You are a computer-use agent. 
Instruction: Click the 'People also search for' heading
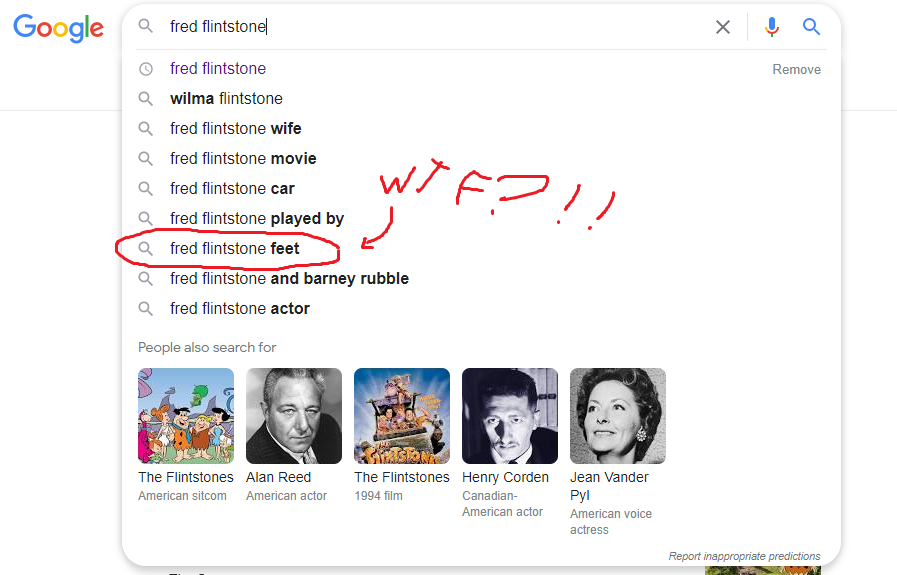point(207,347)
